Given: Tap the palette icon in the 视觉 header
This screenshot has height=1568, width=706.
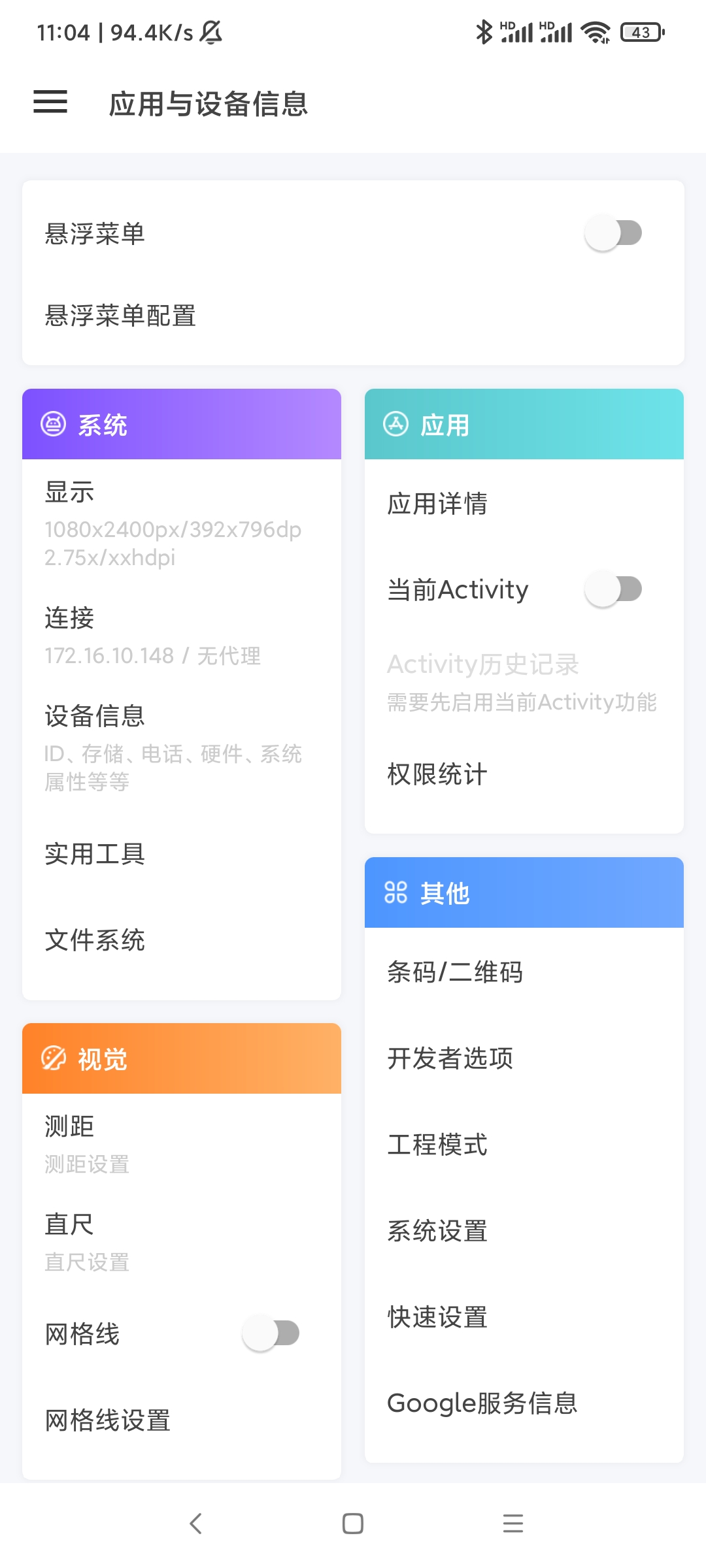Looking at the screenshot, I should point(54,1058).
